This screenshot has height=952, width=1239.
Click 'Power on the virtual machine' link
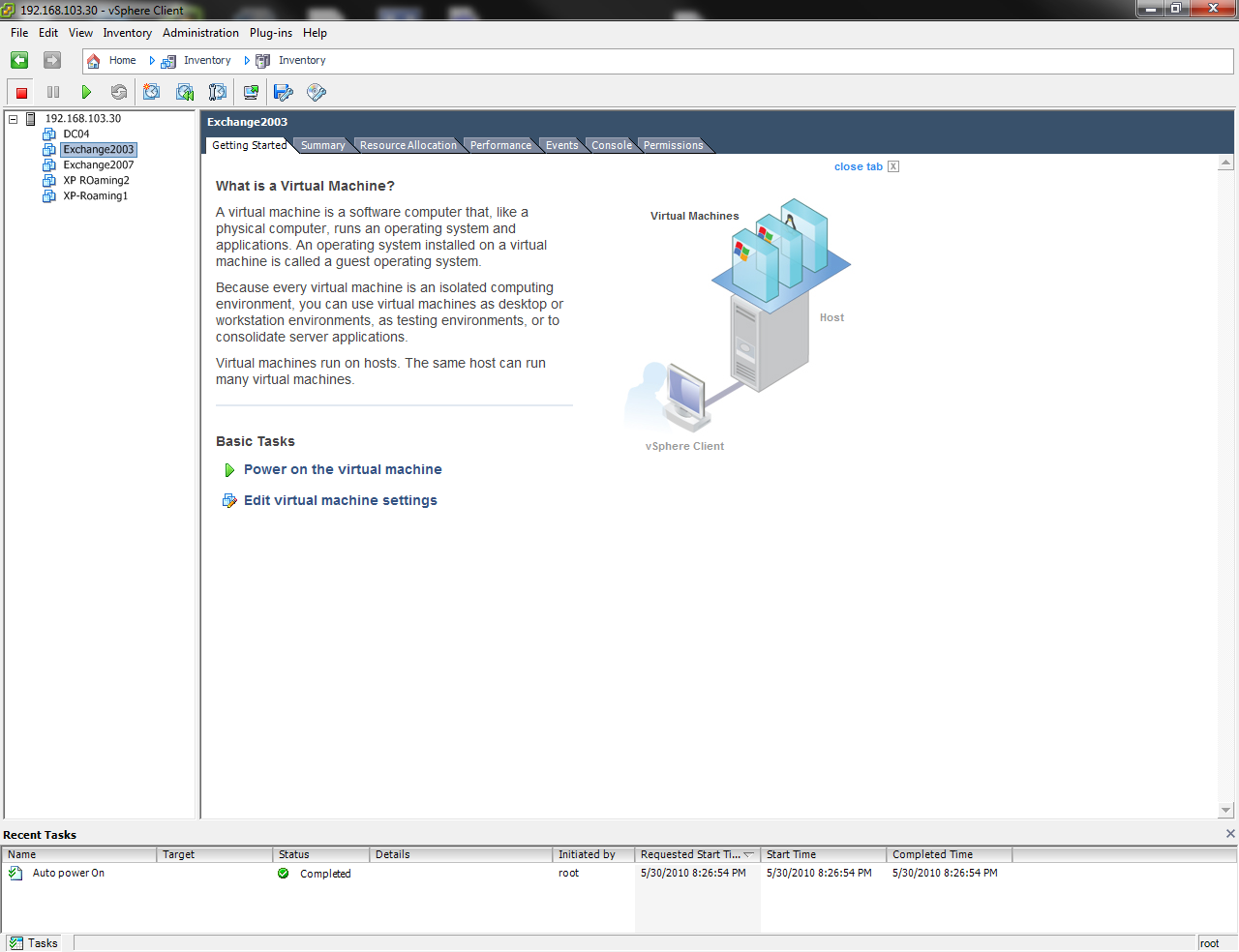coord(343,469)
